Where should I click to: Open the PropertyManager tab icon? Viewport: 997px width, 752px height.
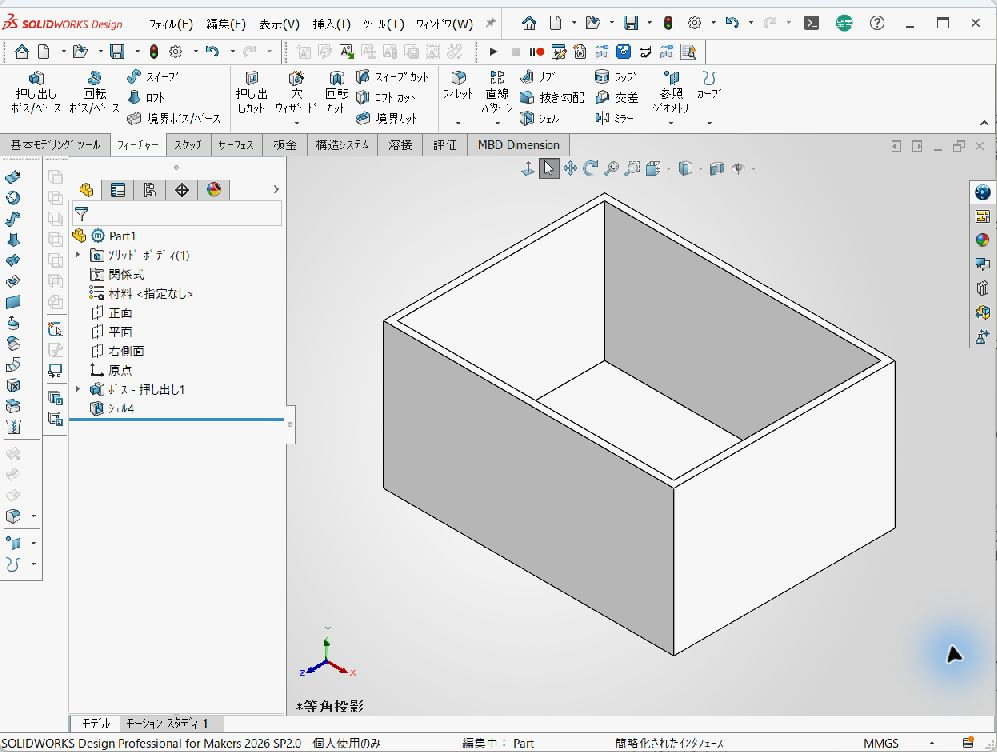(x=118, y=189)
